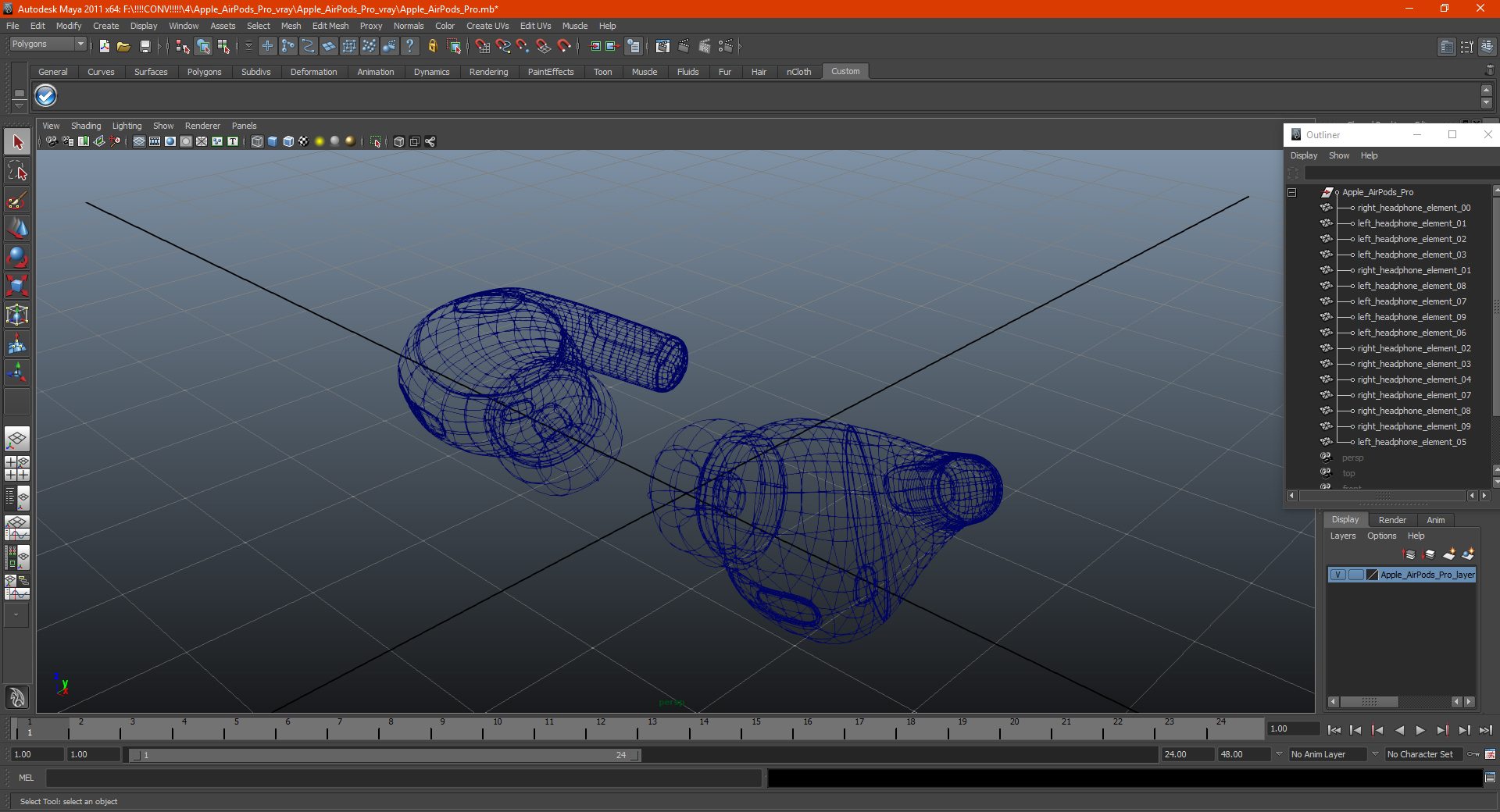Click the viewport Select camera icon
1500x812 pixels.
[52, 141]
